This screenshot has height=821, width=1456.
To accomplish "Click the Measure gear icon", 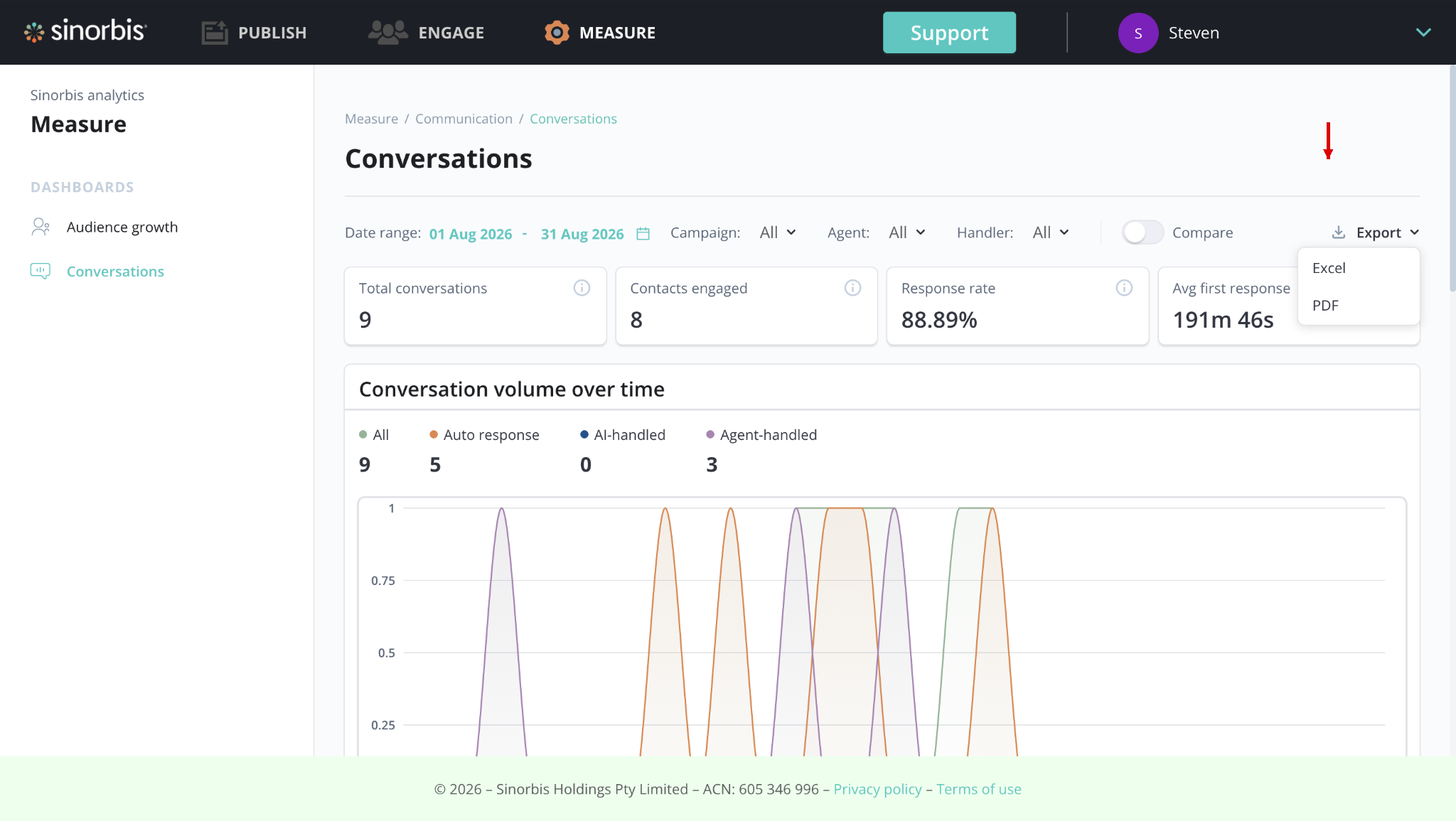I will (x=557, y=33).
